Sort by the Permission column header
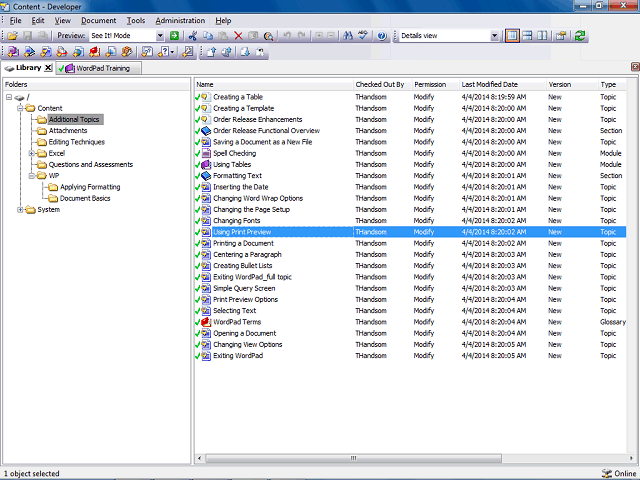Viewport: 640px width, 480px height. click(436, 84)
